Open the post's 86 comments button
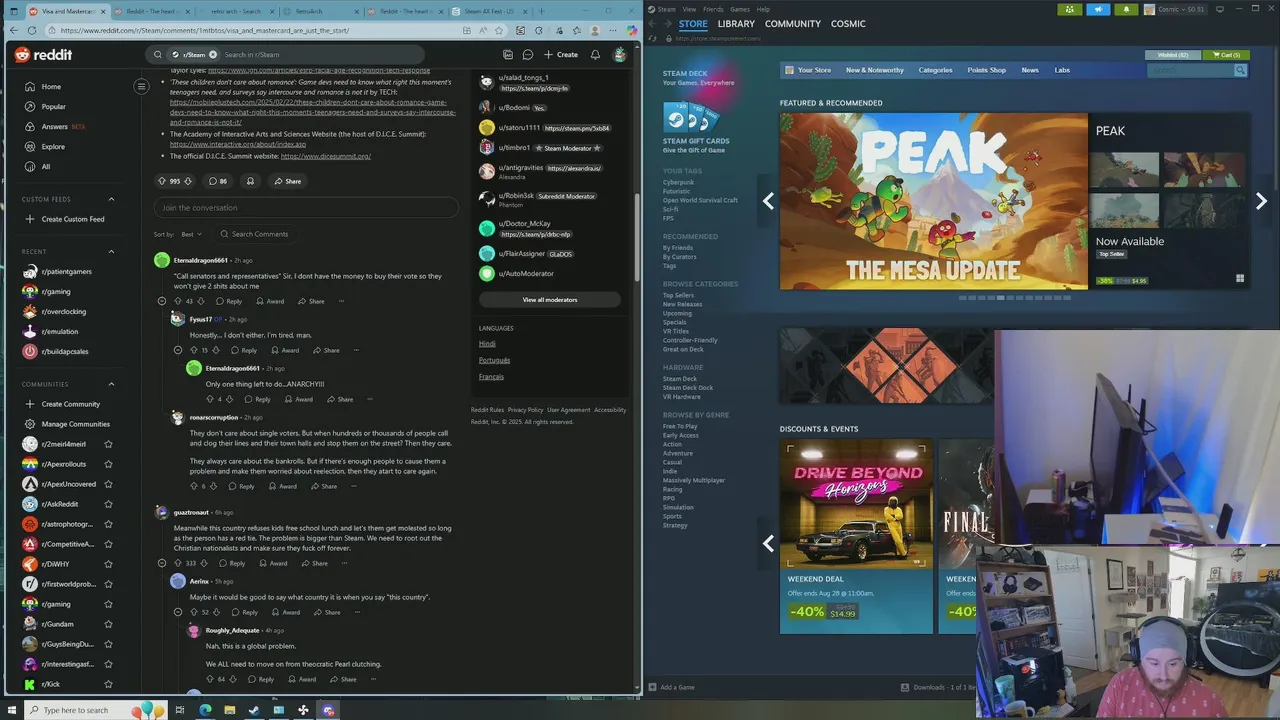This screenshot has width=1280, height=720. click(217, 181)
